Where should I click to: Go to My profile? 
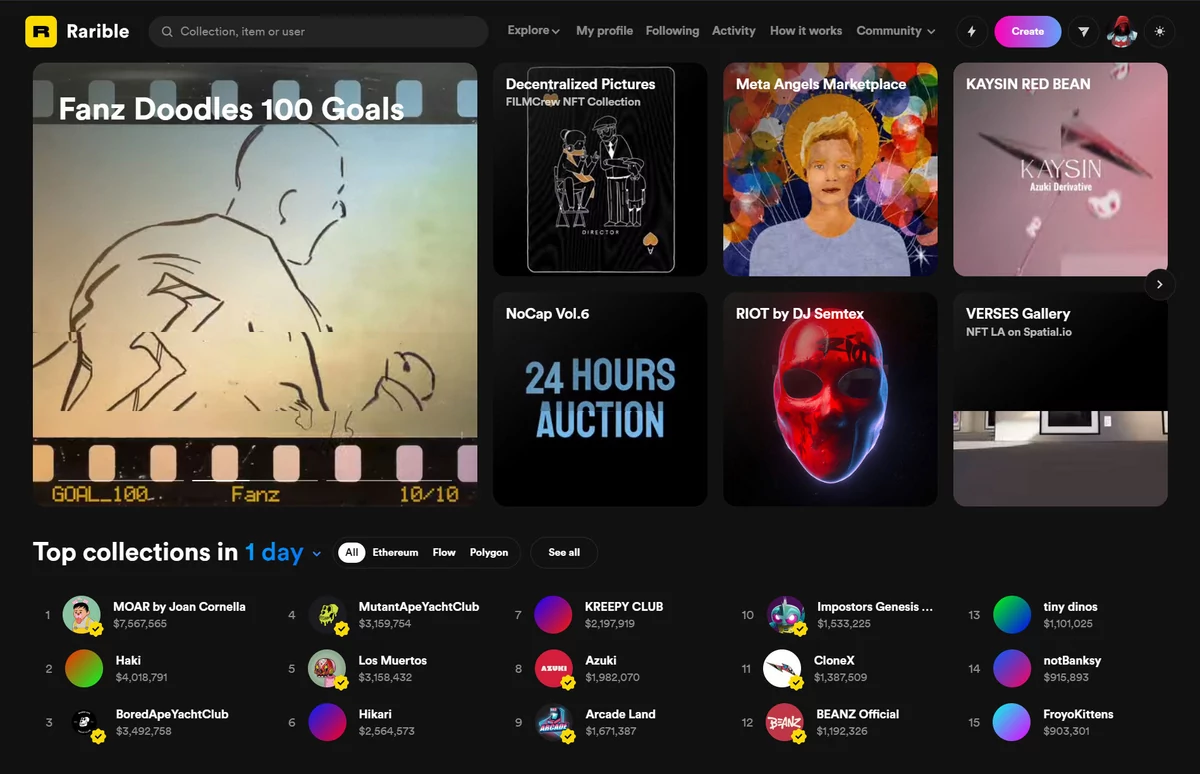604,31
